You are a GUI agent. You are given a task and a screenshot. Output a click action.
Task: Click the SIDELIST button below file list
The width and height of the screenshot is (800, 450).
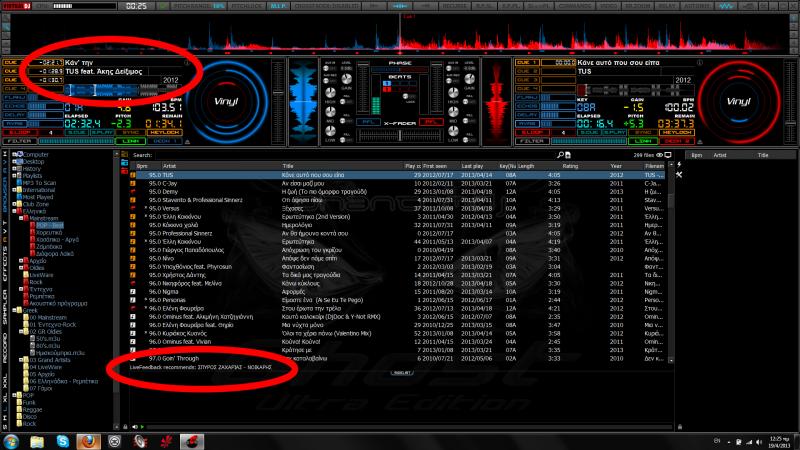click(x=402, y=373)
